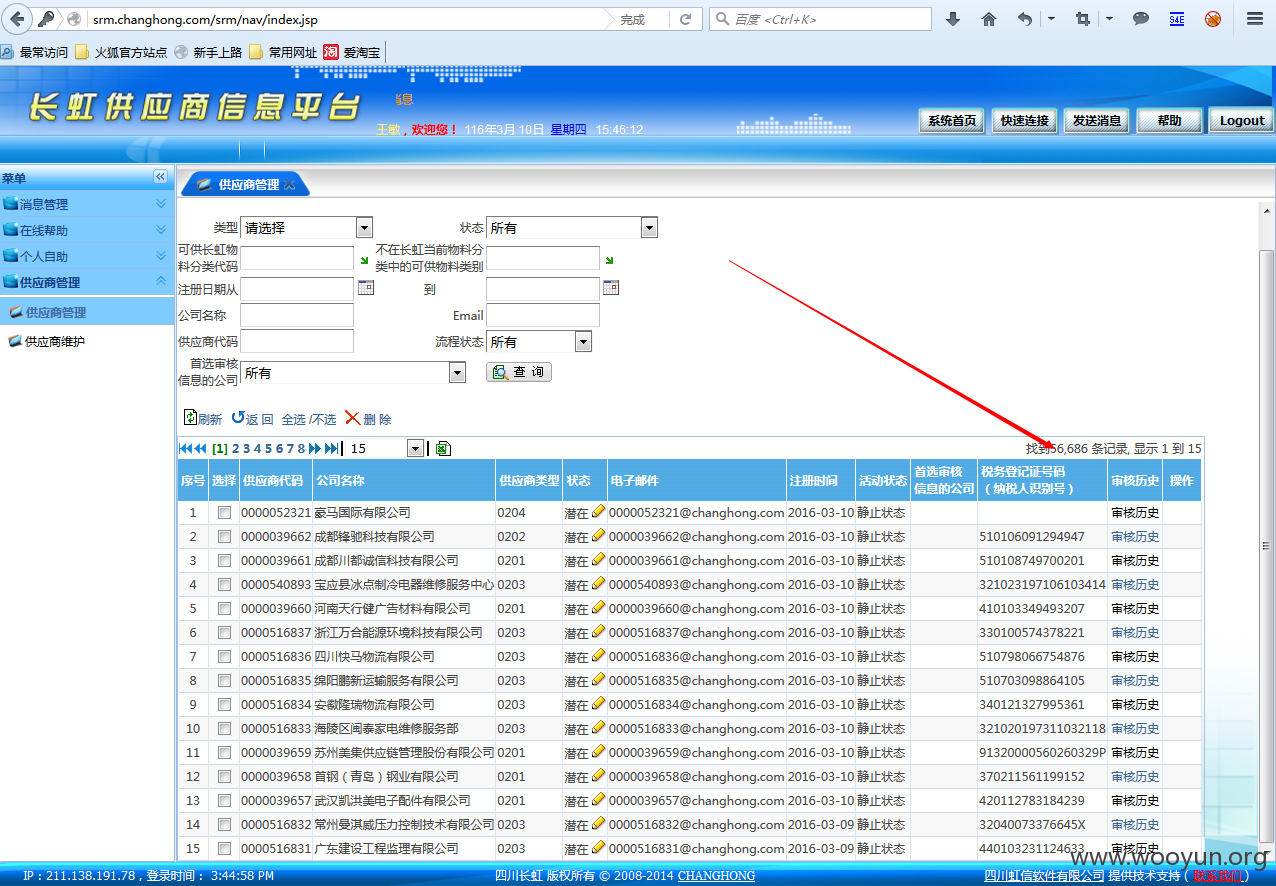Collapse the 菜单 sidebar with double-arrow icon
Viewport: 1276px width, 886px height.
click(160, 177)
